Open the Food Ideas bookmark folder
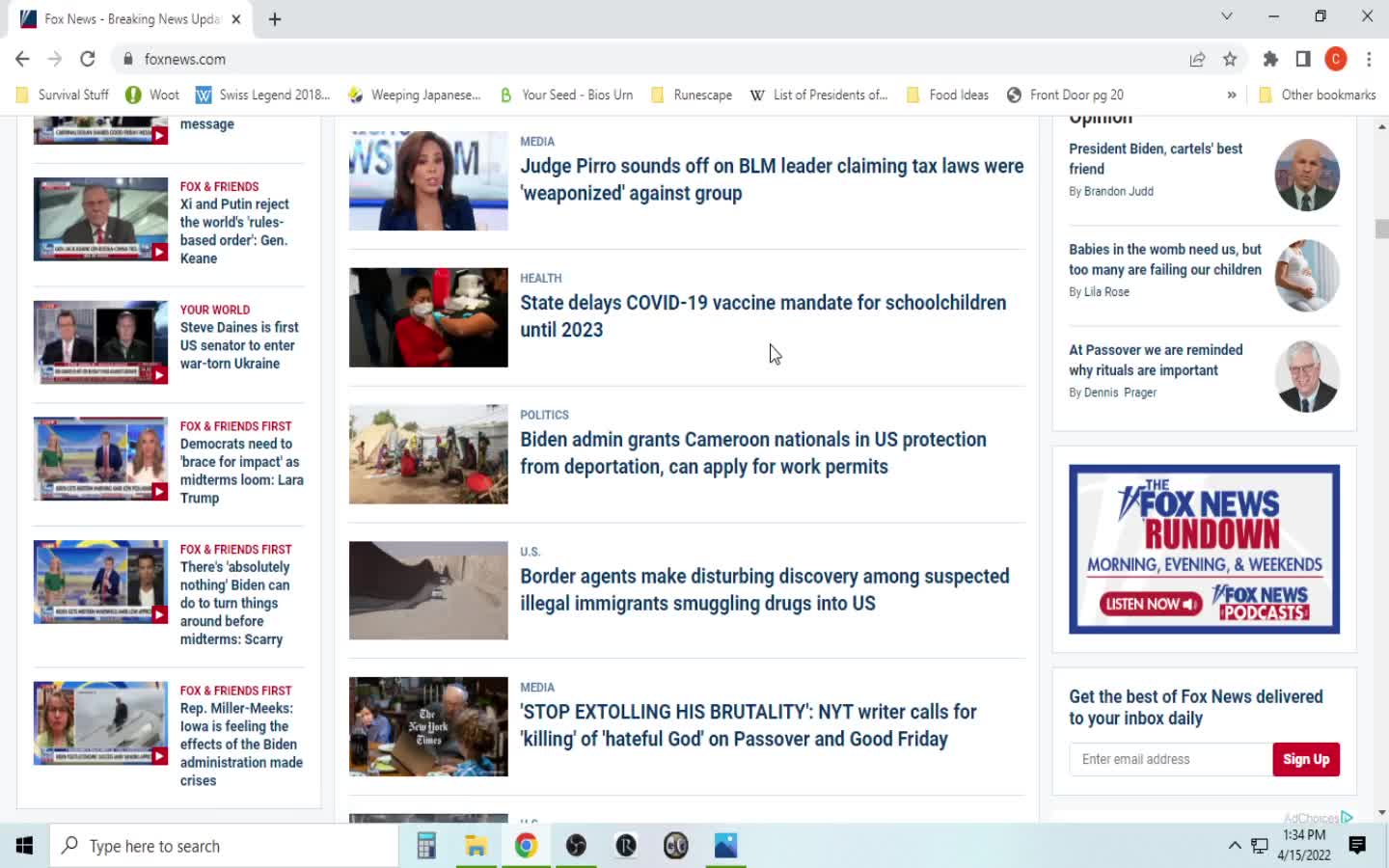 tap(947, 95)
